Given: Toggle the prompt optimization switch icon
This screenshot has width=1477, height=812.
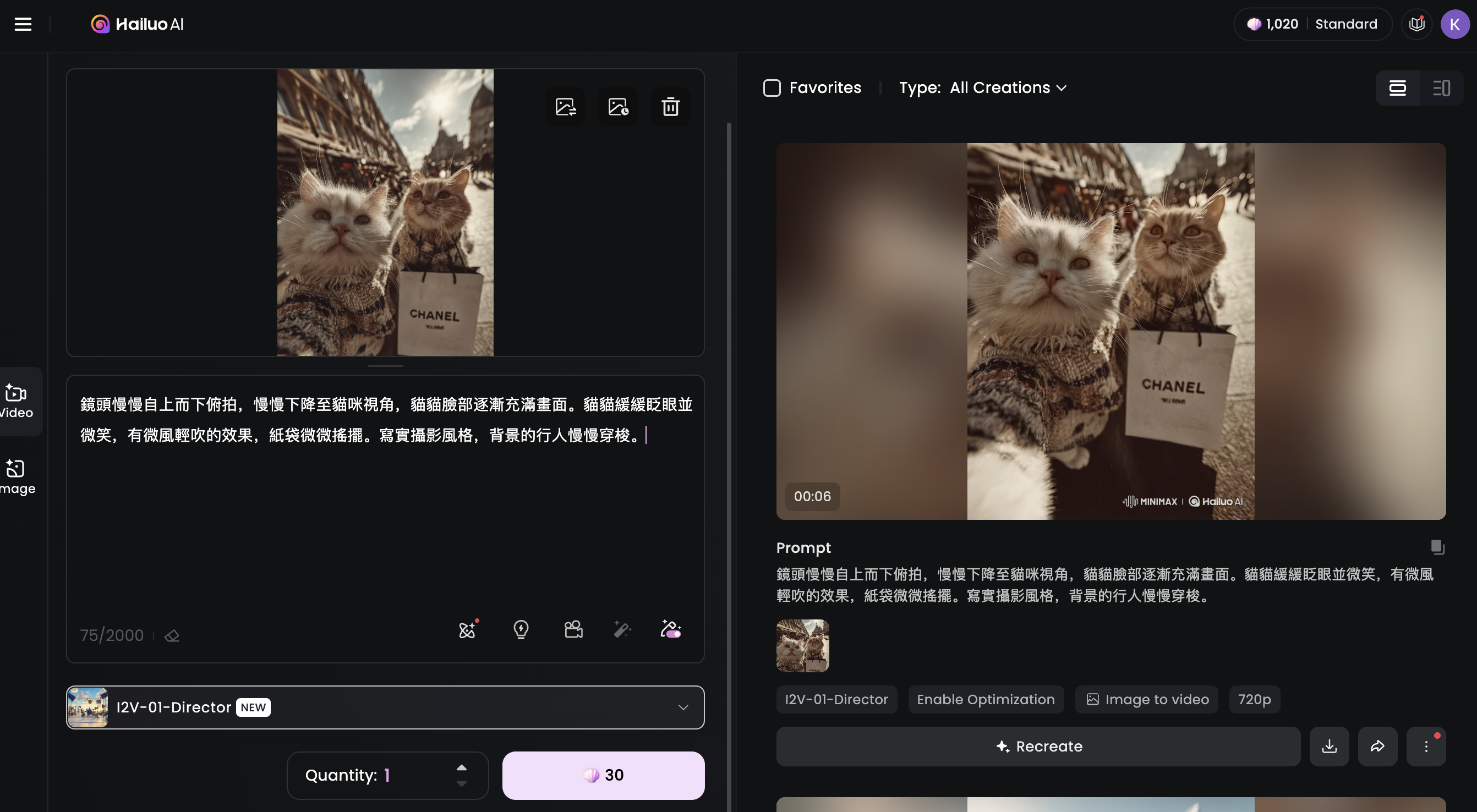Looking at the screenshot, I should (x=670, y=630).
